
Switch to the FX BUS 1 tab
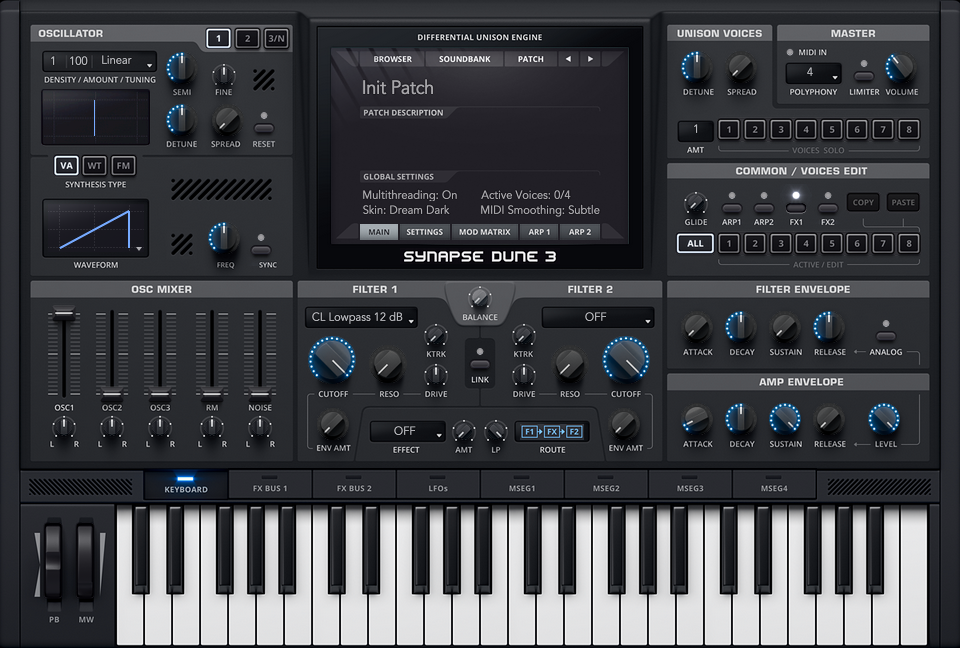click(x=270, y=484)
